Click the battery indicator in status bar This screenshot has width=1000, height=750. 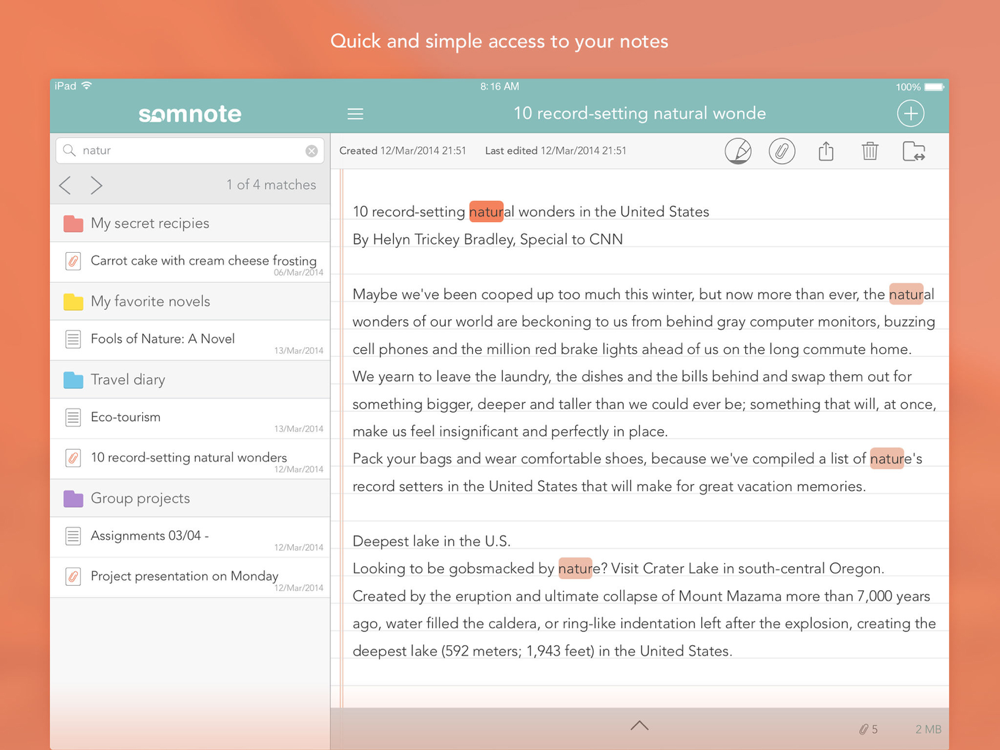tap(934, 87)
